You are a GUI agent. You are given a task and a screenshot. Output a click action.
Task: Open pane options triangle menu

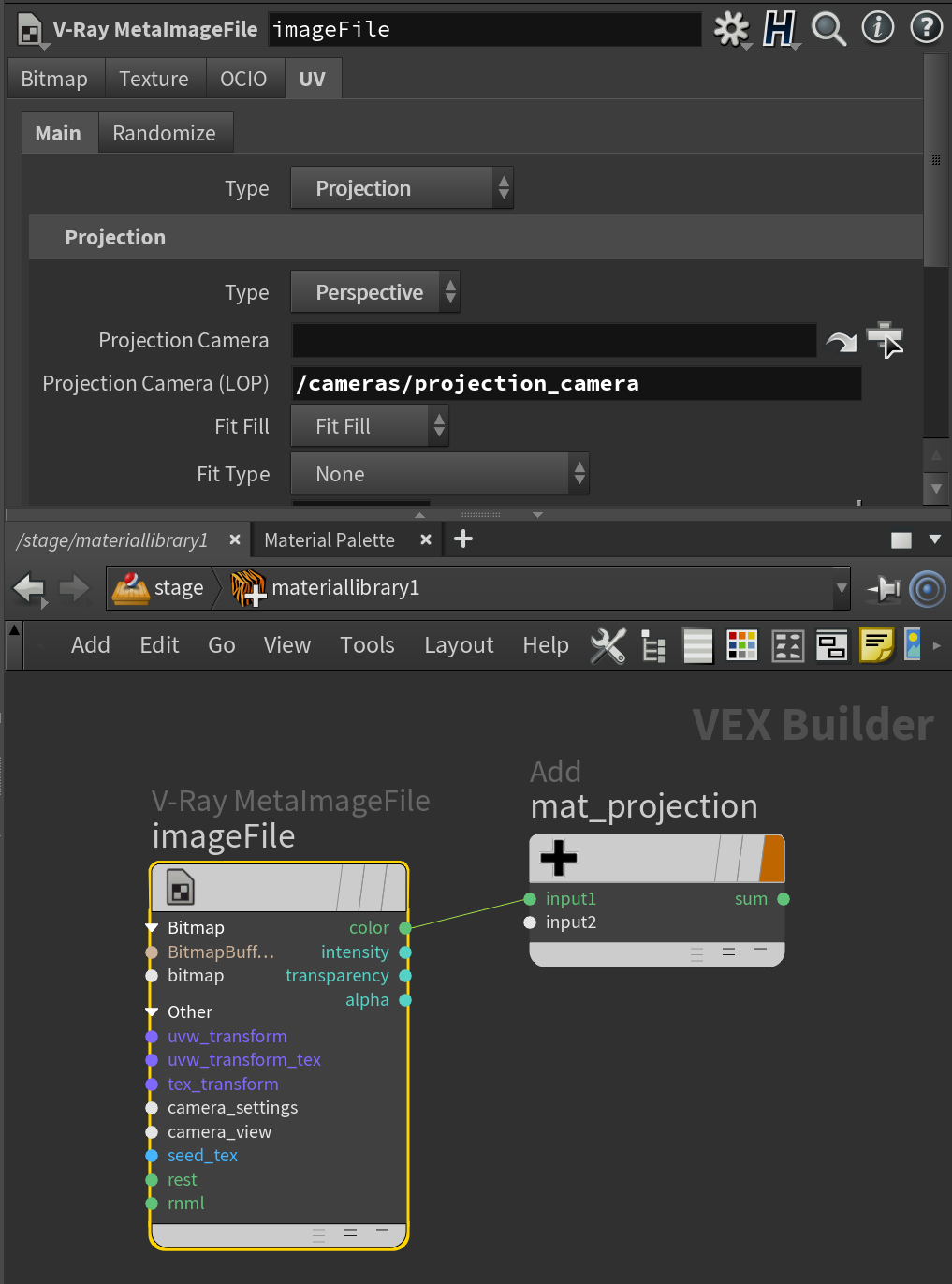934,539
